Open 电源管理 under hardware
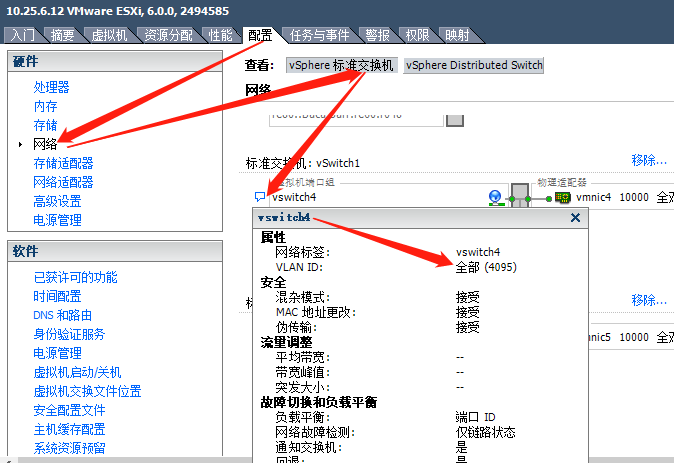 pyautogui.click(x=57, y=220)
